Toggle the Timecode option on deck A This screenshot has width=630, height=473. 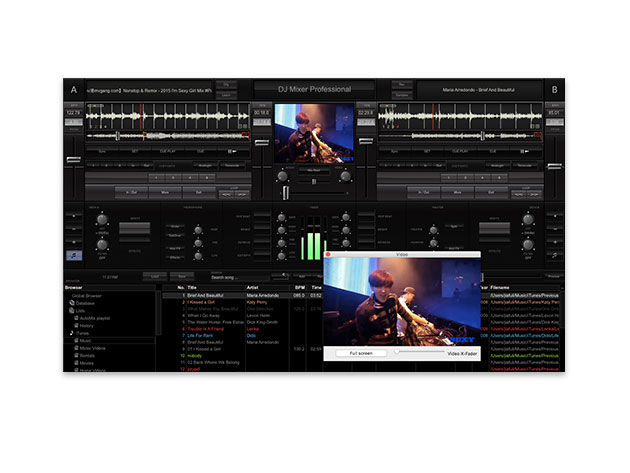[x=232, y=166]
